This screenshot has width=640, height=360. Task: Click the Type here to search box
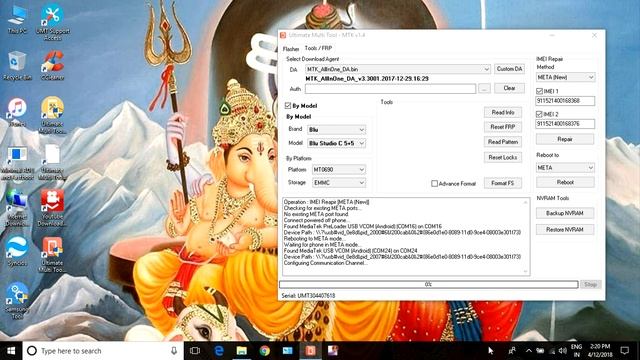point(103,351)
